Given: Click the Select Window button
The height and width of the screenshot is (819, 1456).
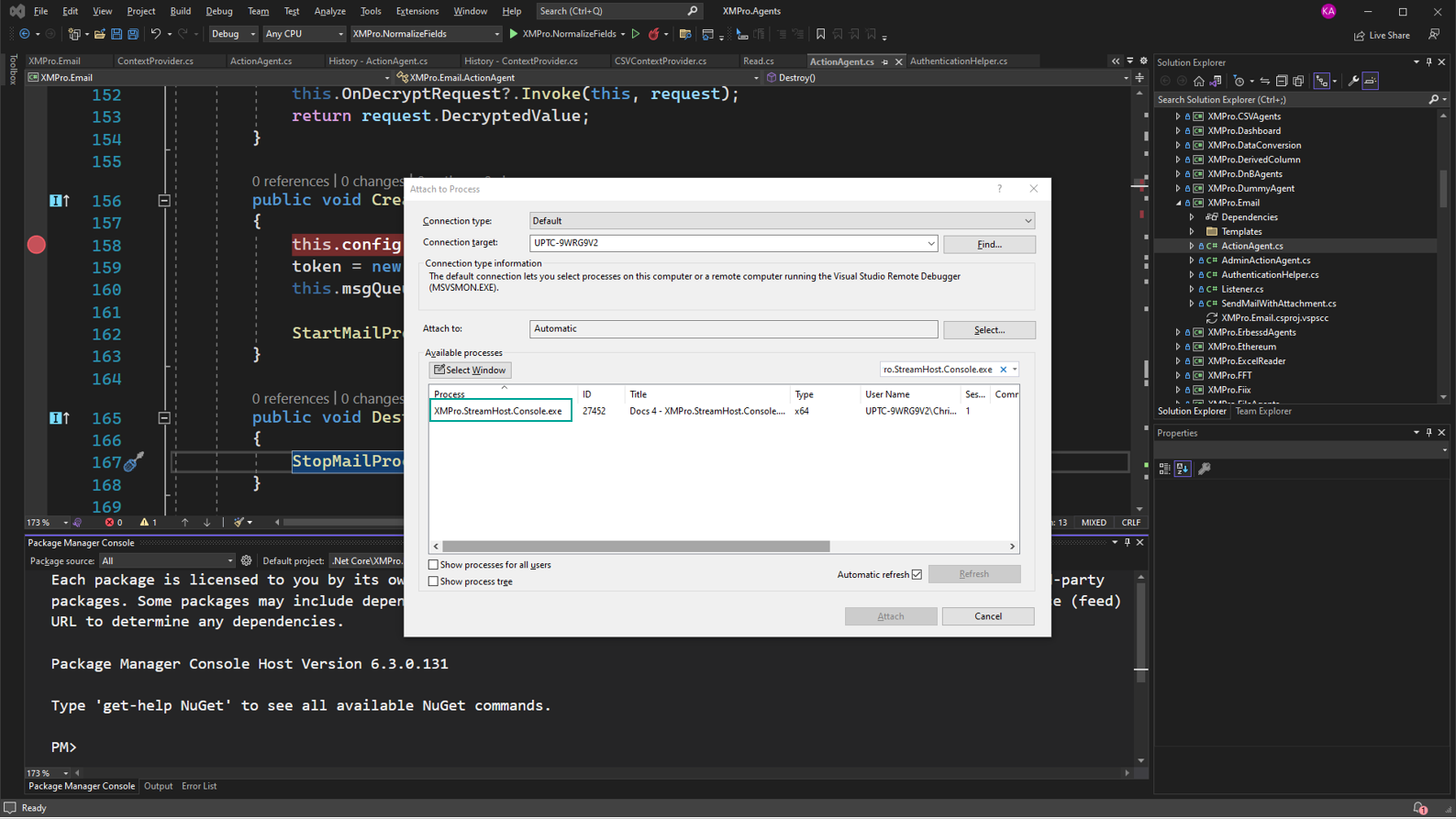Looking at the screenshot, I should (x=470, y=371).
